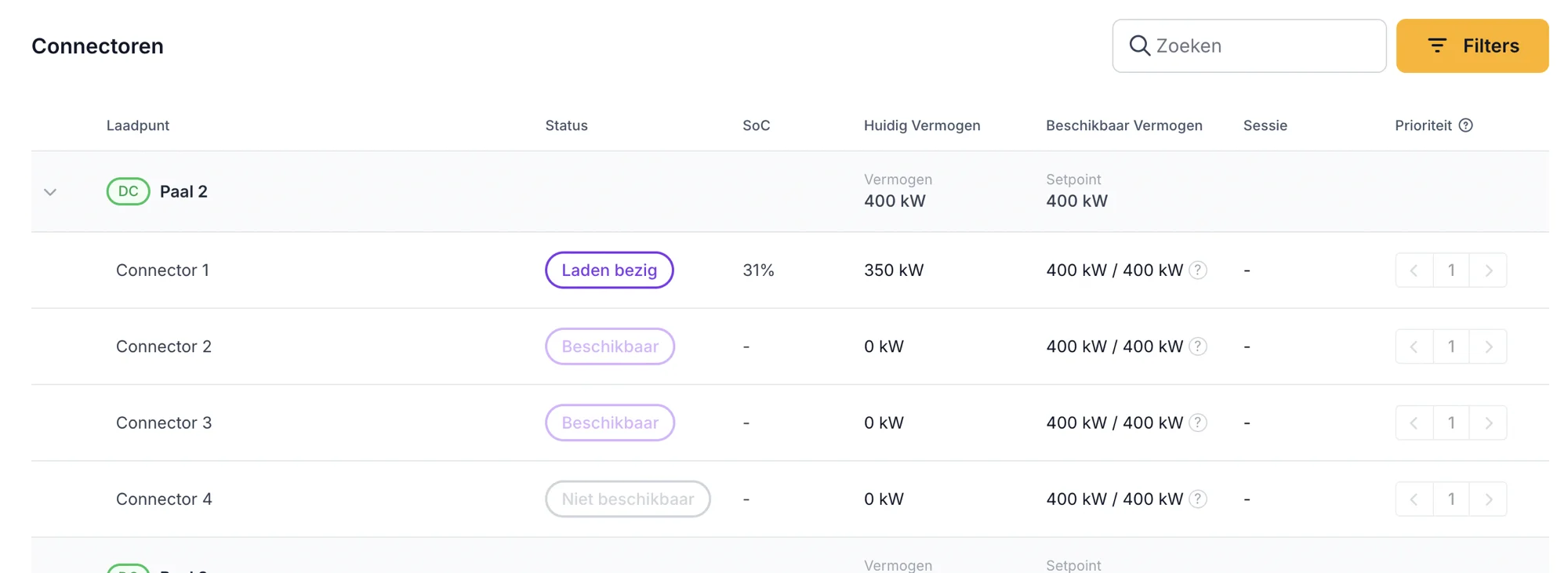Select the Connector 1 row label

(x=162, y=270)
